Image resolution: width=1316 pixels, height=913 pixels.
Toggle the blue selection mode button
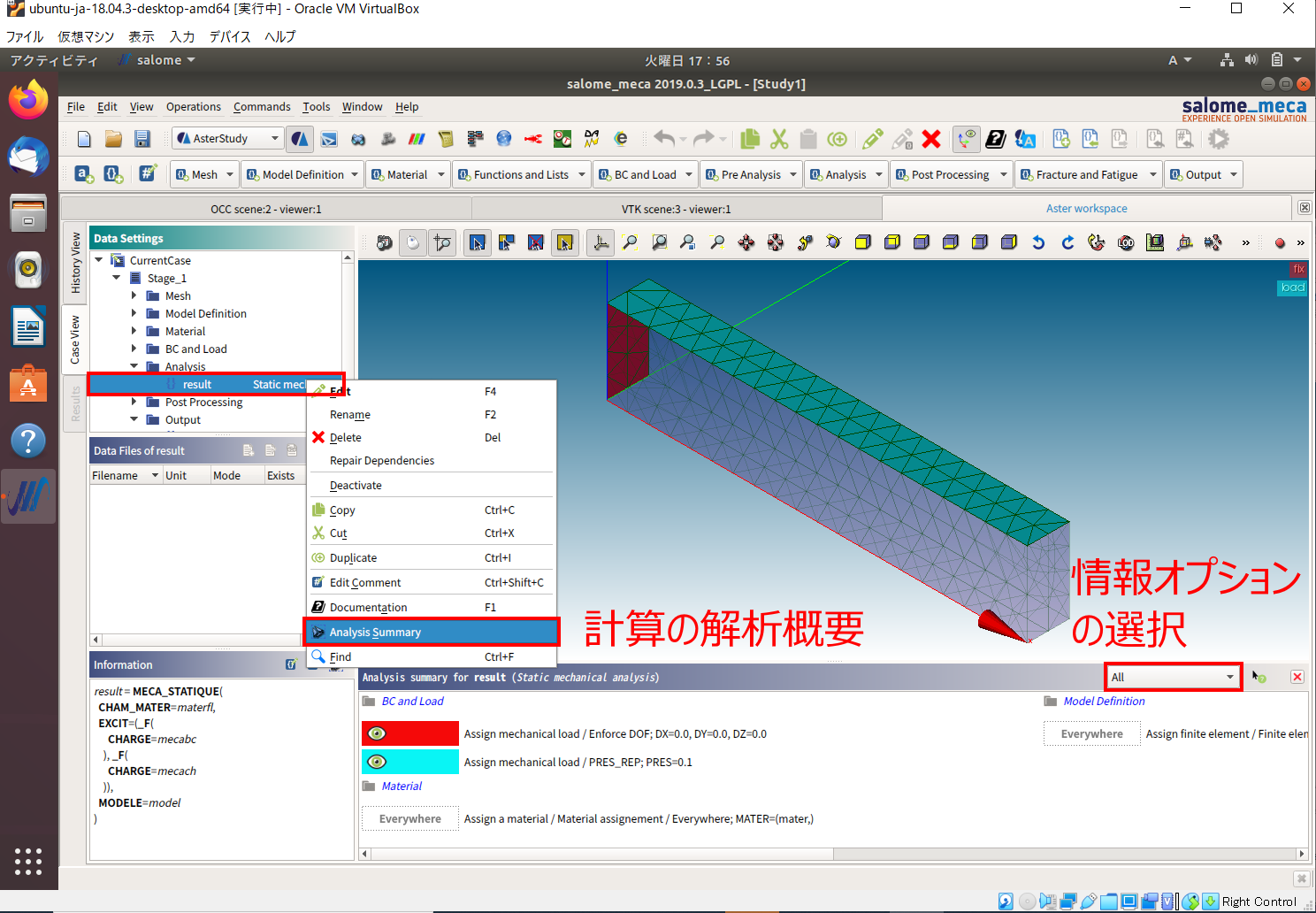[x=478, y=242]
